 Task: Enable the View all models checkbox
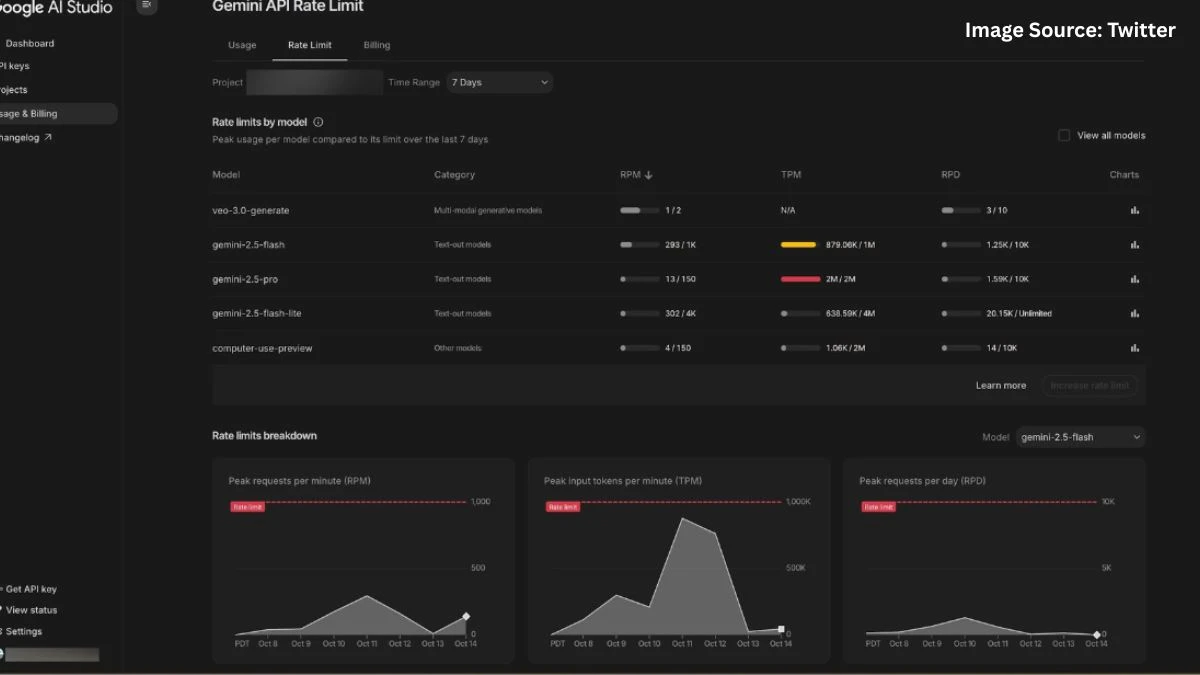click(1064, 135)
